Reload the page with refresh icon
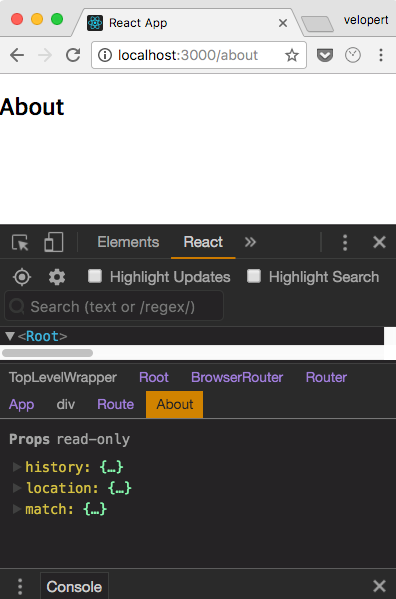This screenshot has height=599, width=396. coord(73,55)
